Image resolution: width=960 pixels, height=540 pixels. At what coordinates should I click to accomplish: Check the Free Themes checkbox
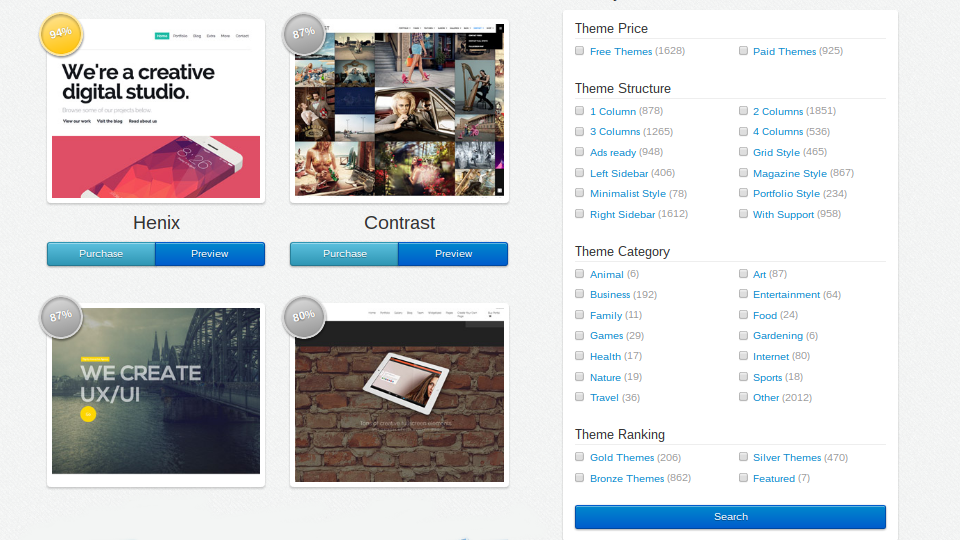[x=579, y=51]
